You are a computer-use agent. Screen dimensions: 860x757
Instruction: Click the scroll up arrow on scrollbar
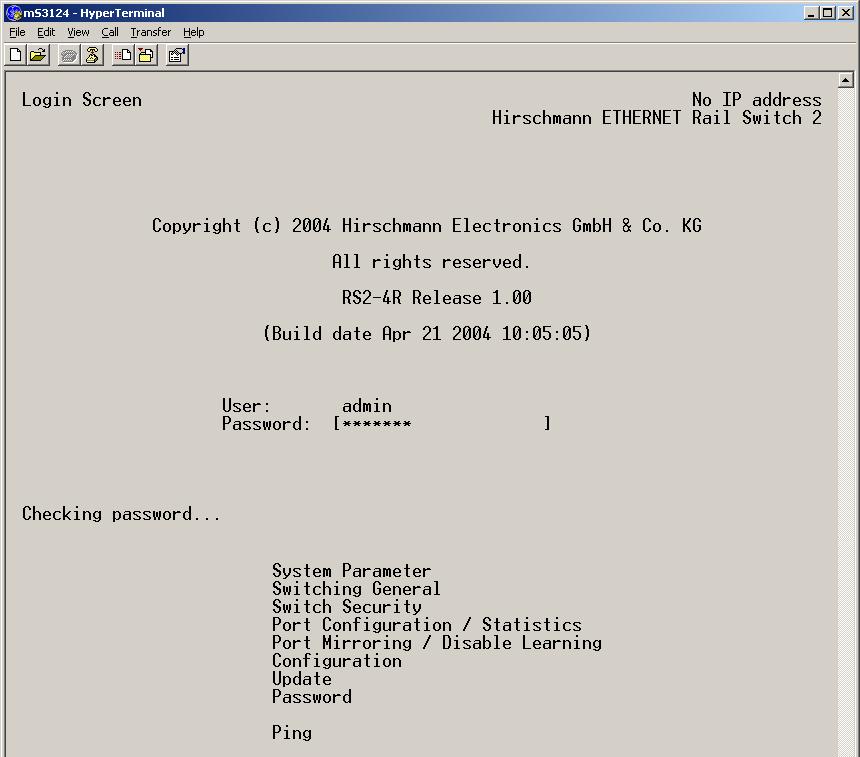[x=846, y=80]
